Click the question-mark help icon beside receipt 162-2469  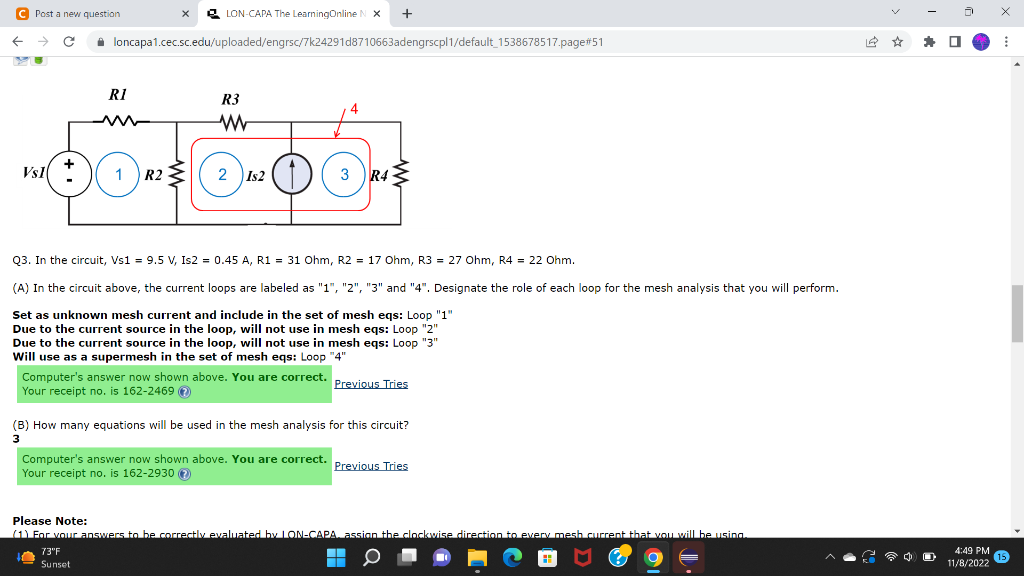tap(184, 392)
